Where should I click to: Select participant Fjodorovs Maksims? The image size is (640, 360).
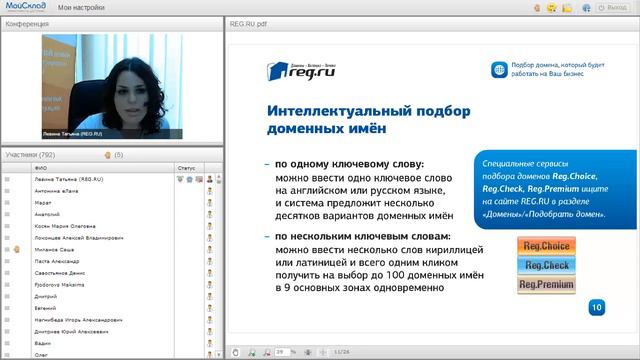click(59, 285)
